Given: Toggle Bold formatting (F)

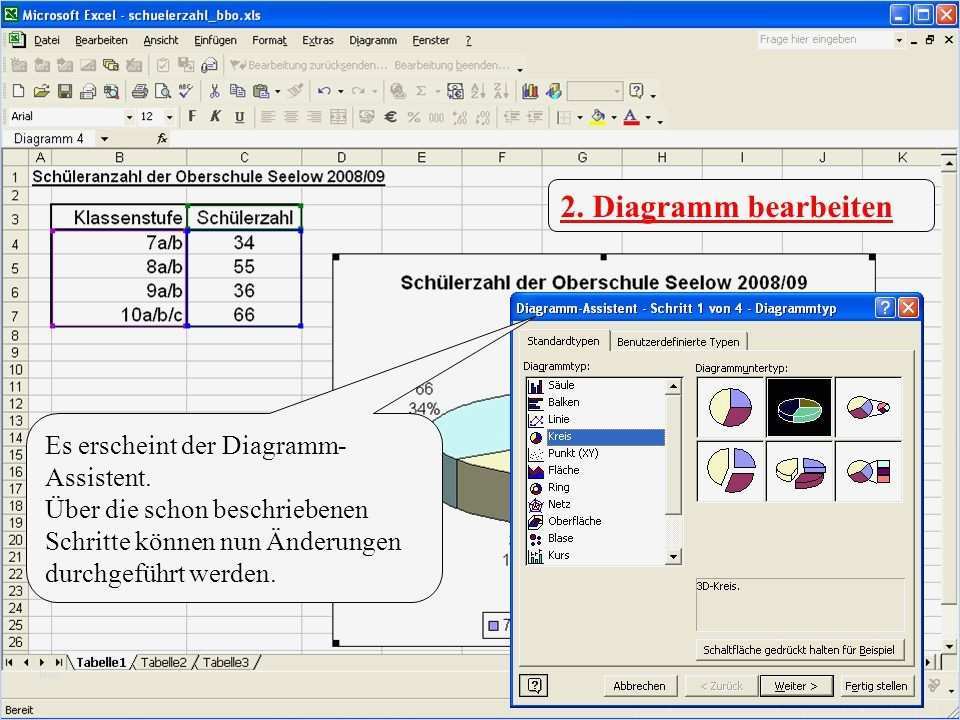Looking at the screenshot, I should (x=192, y=116).
